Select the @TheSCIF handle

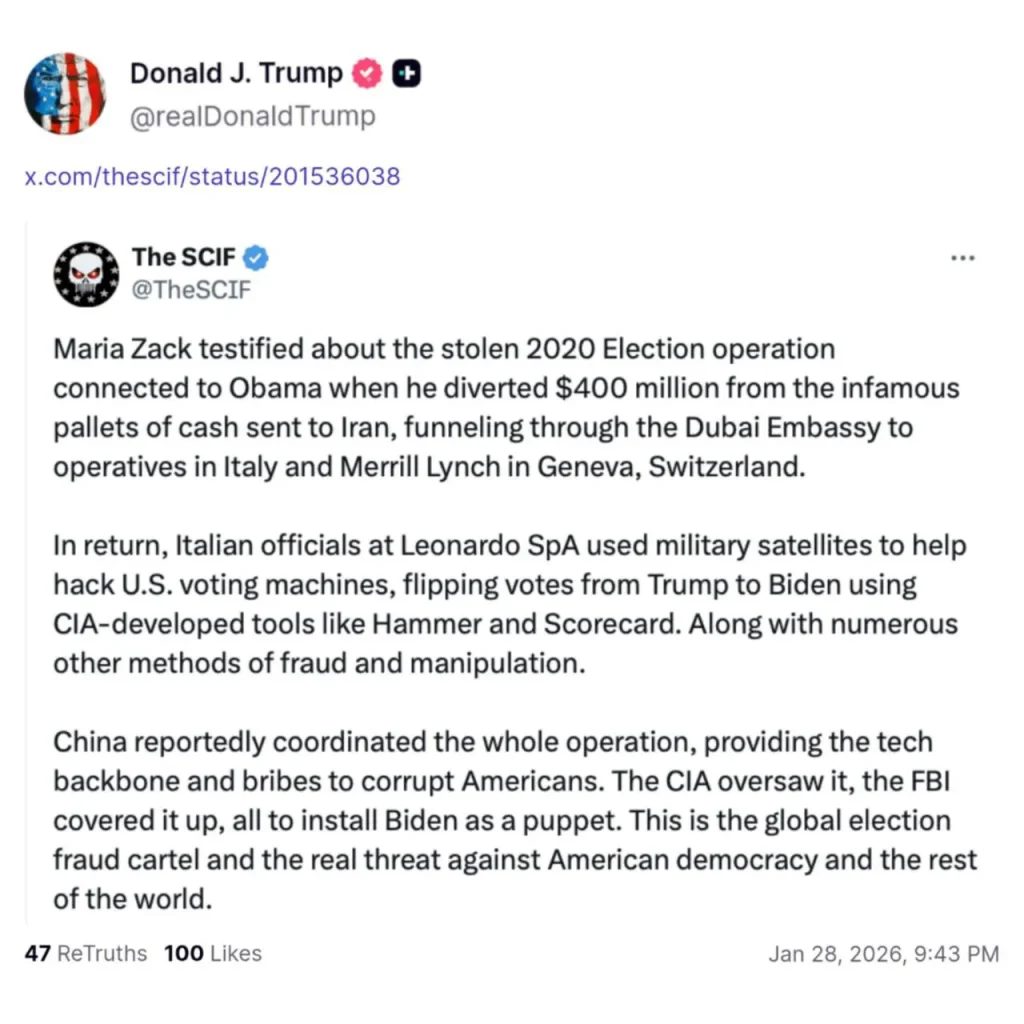[191, 290]
